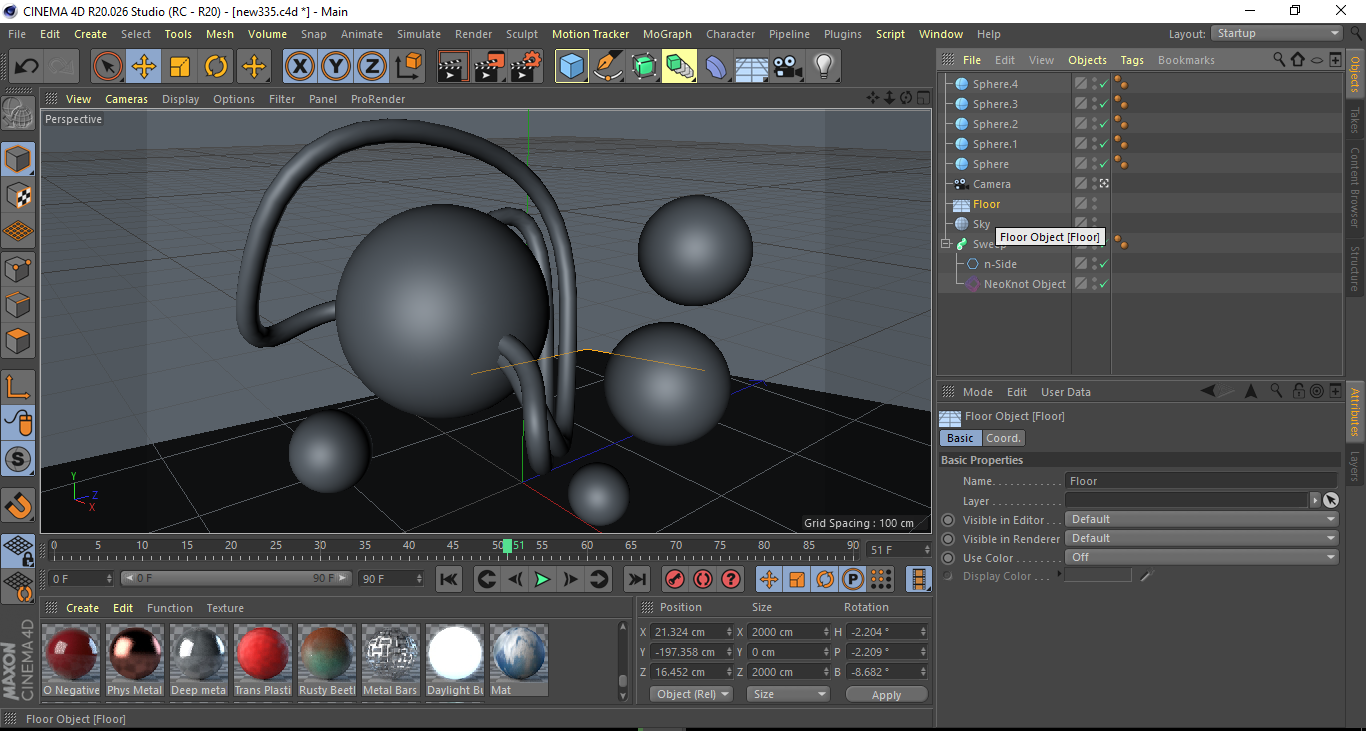Activate the Rotate tool

(x=216, y=67)
